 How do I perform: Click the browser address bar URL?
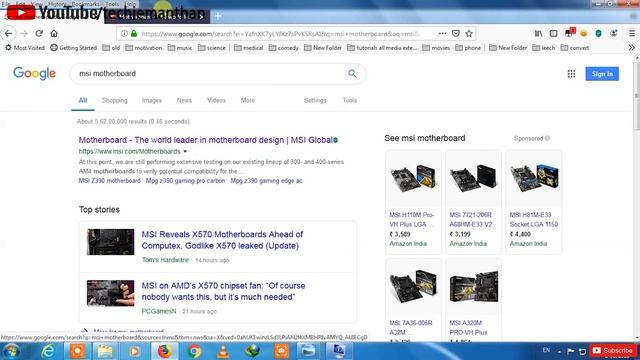(x=282, y=33)
